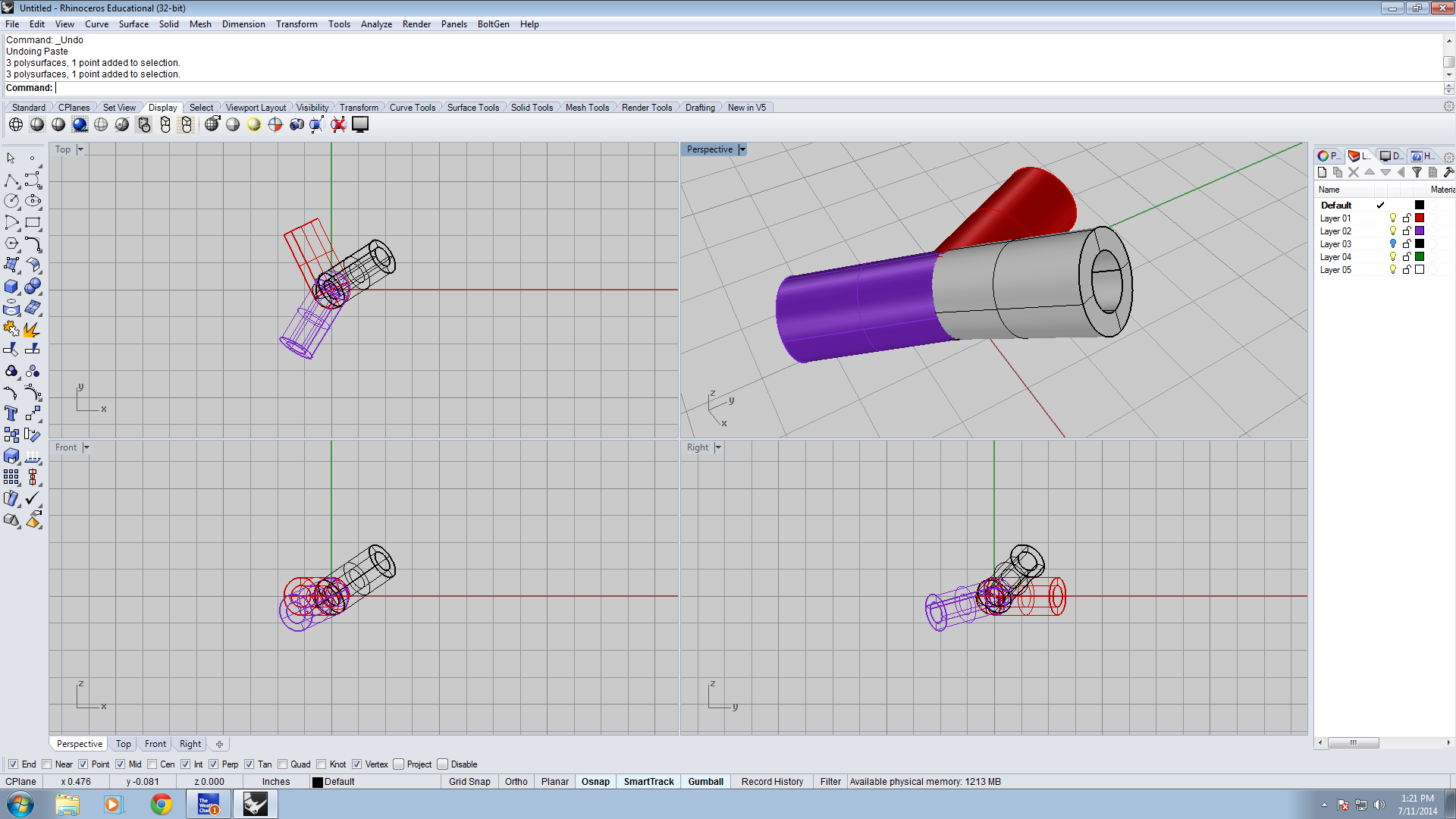1456x819 pixels.
Task: Click the Rendered viewport blue sphere icon
Action: (80, 124)
